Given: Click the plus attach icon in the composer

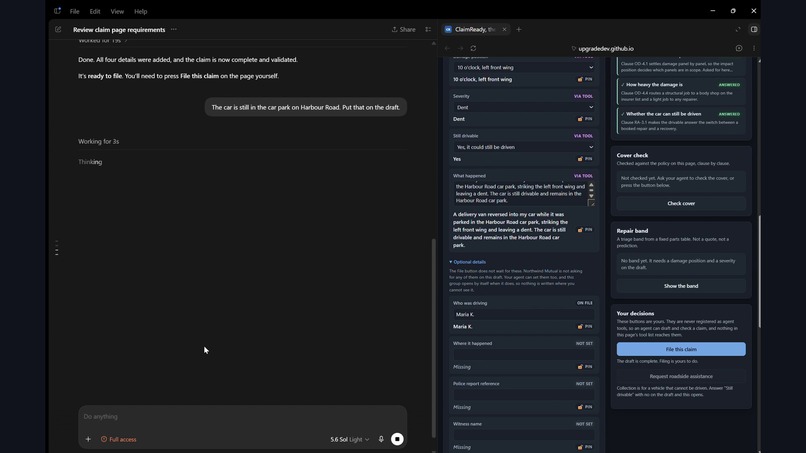Looking at the screenshot, I should click(x=88, y=439).
